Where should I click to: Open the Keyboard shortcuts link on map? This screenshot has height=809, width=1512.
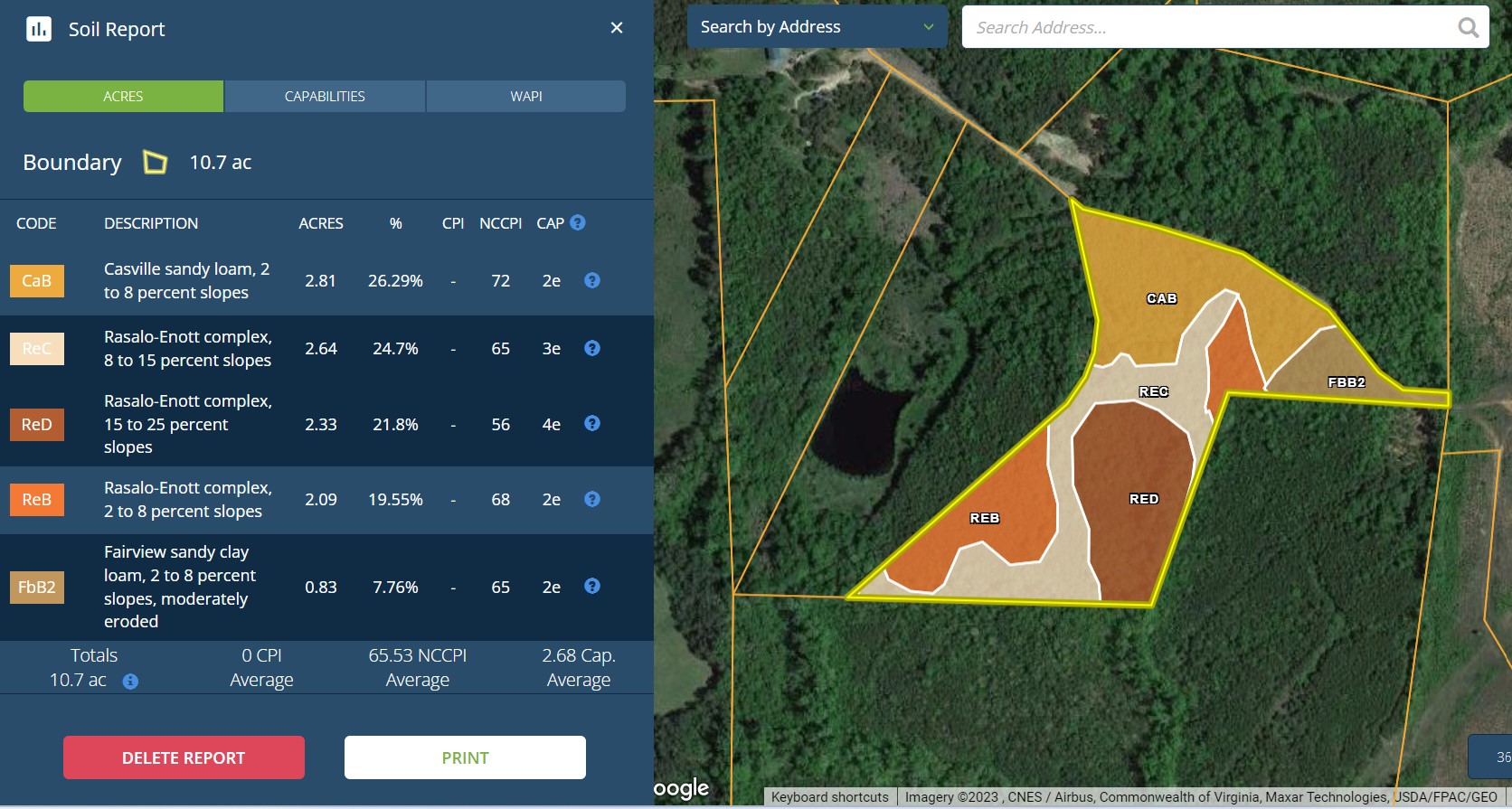pos(829,797)
